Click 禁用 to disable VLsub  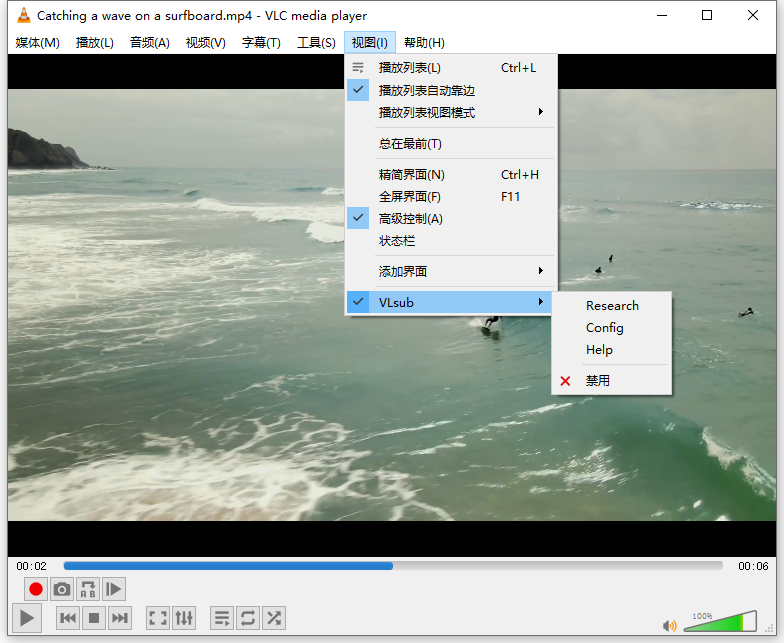pyautogui.click(x=612, y=380)
